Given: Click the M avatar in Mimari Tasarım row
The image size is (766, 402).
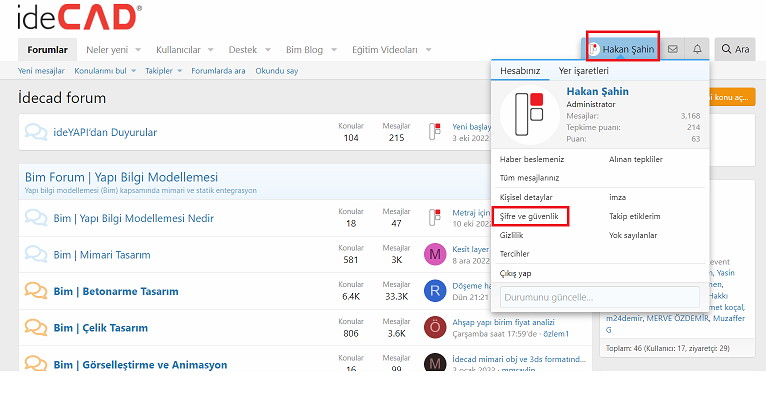Looking at the screenshot, I should pyautogui.click(x=435, y=254).
